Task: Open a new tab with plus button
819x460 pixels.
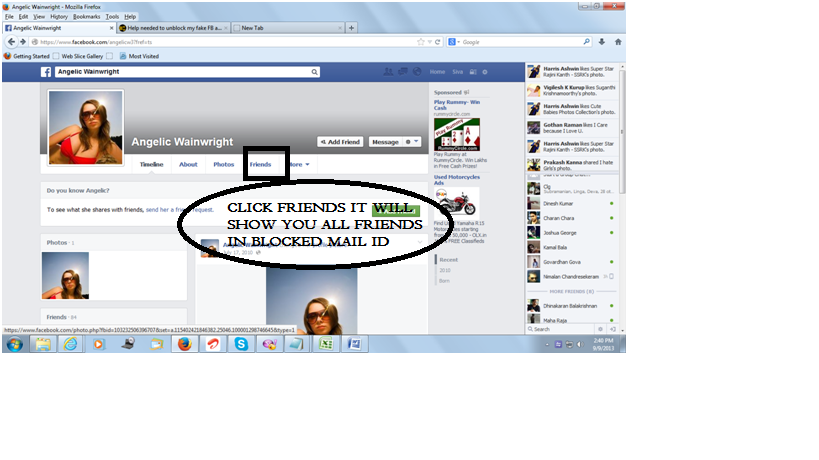Action: tap(352, 28)
